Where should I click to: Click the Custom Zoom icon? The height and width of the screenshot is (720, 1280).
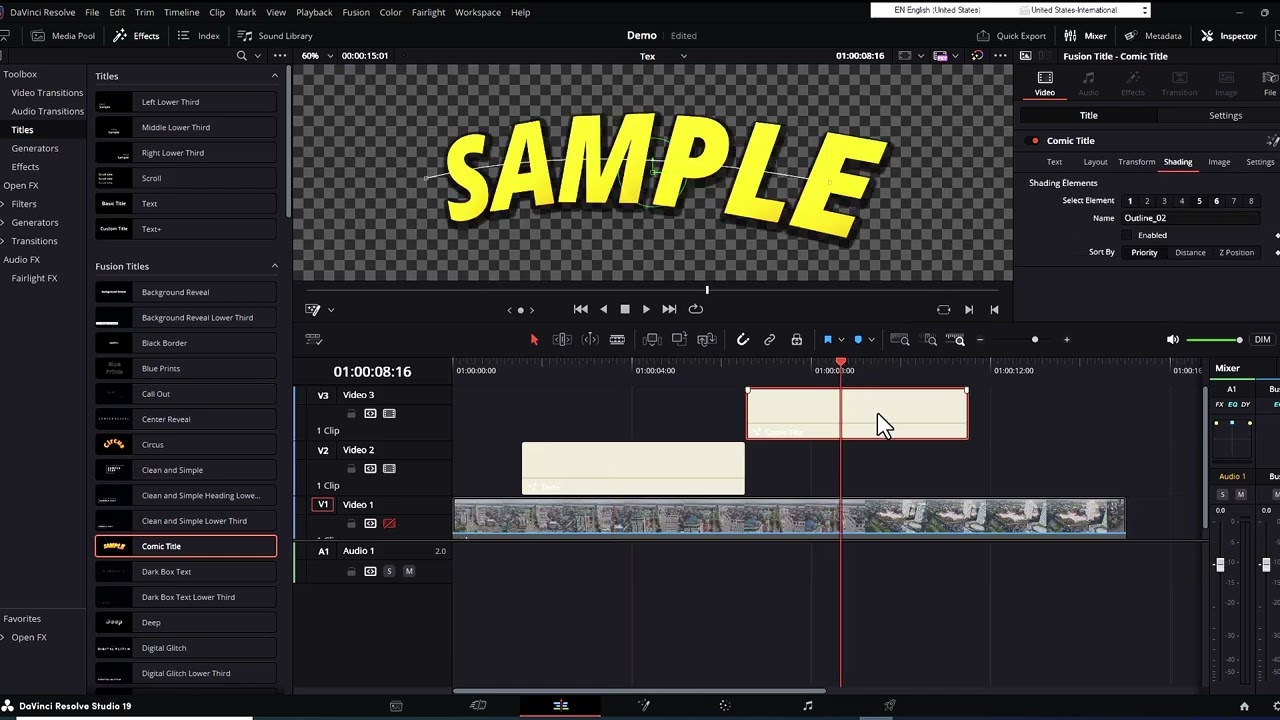coord(957,340)
